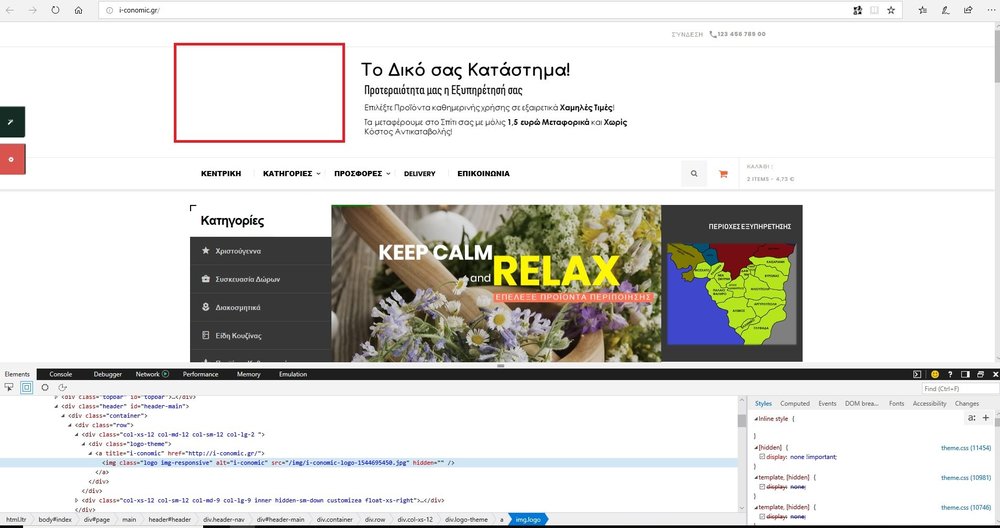The image size is (1000, 528).
Task: Switch to the Console tab
Action: [x=61, y=374]
